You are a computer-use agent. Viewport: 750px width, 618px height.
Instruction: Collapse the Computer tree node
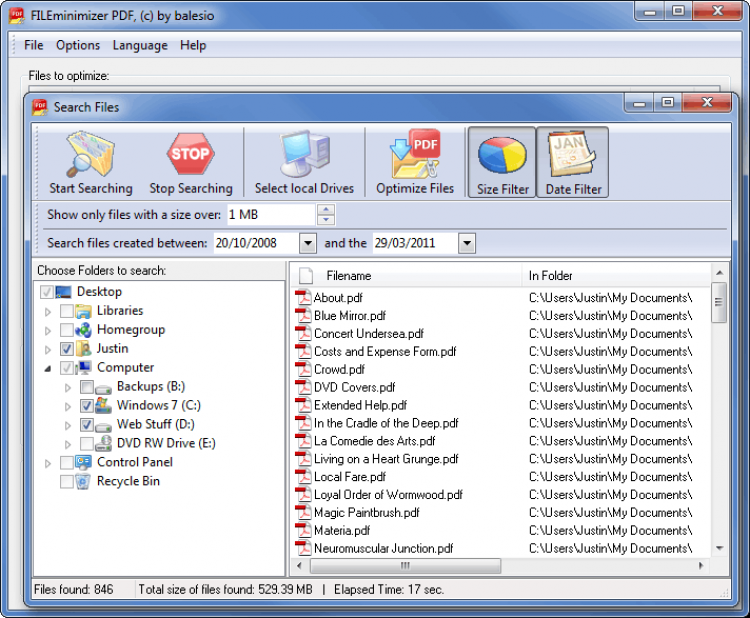click(x=48, y=369)
